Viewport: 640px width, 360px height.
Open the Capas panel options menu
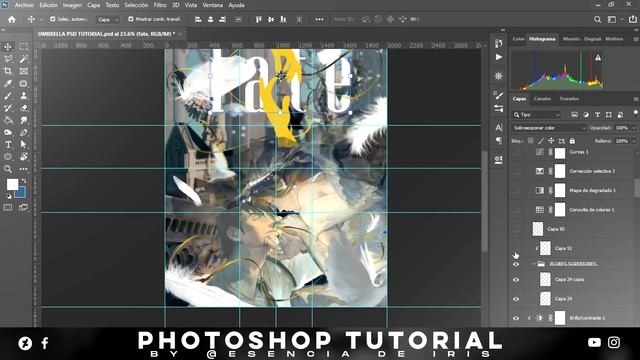coord(636,99)
